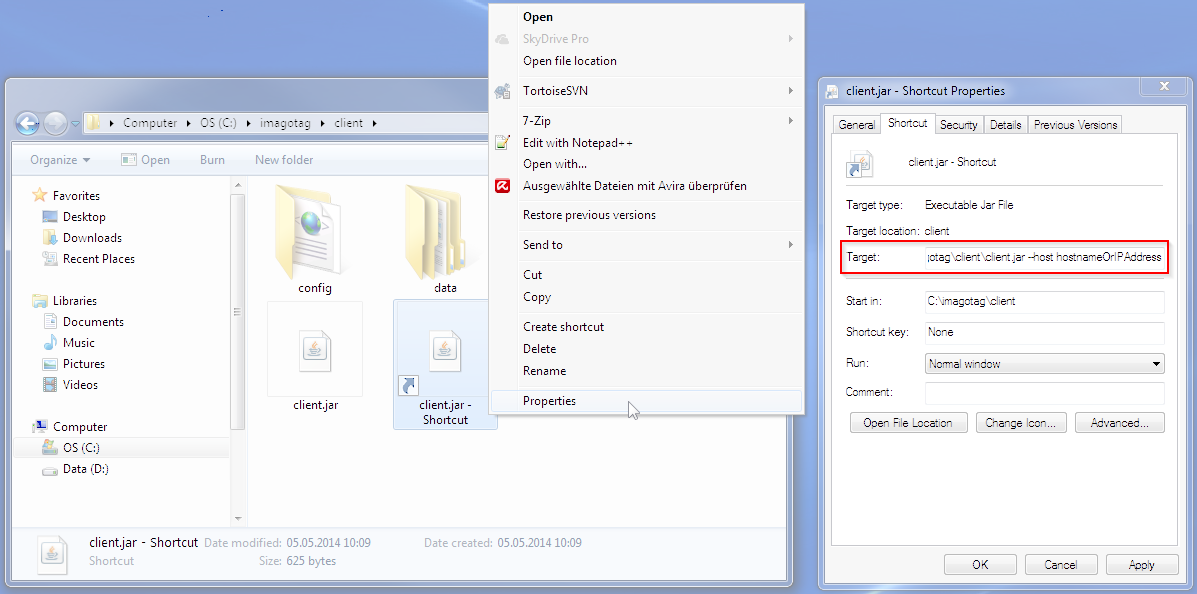Expand the Send to submenu
This screenshot has height=594, width=1197.
coord(791,245)
